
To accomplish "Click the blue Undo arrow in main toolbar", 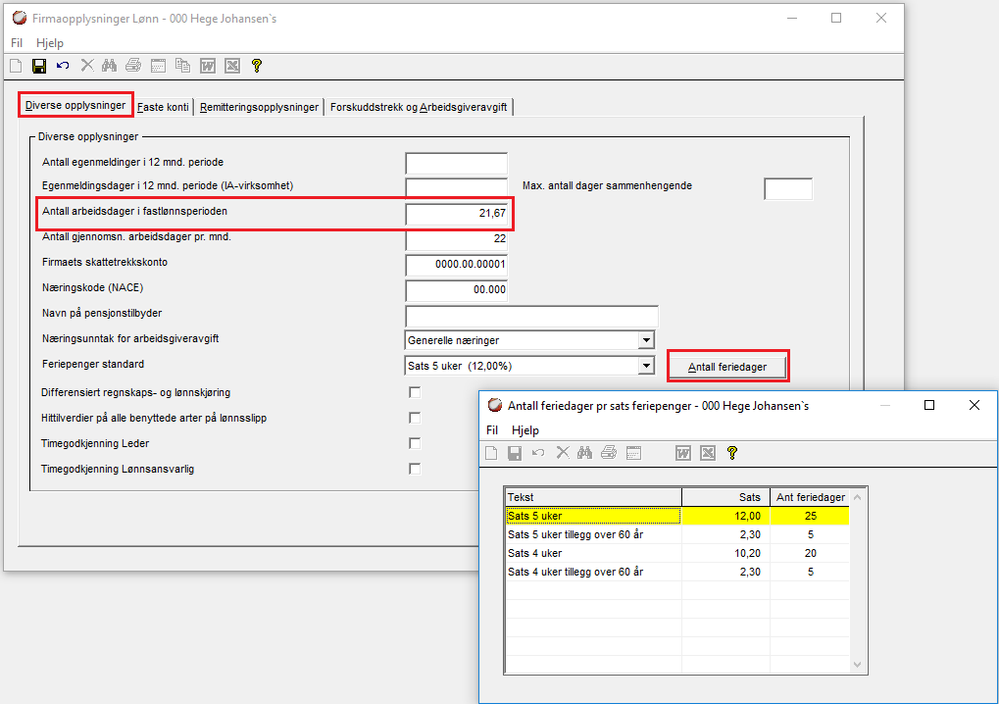I will pos(63,66).
